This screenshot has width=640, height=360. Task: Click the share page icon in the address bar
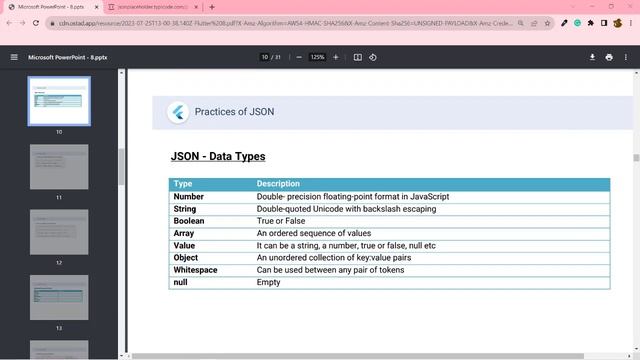(534, 23)
